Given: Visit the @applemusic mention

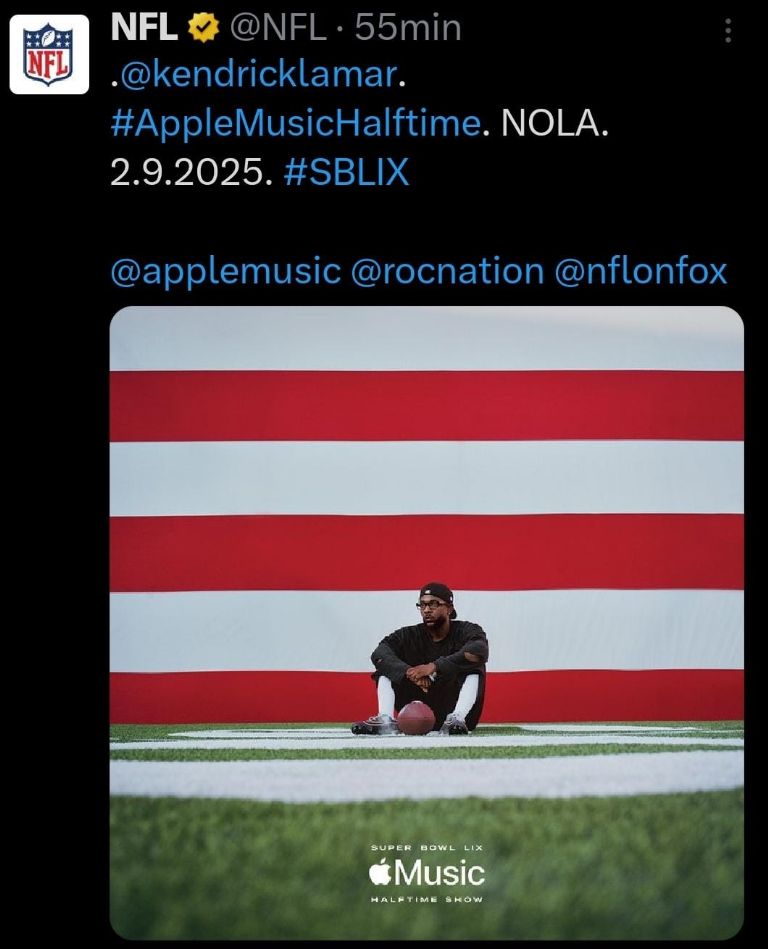Looking at the screenshot, I should pyautogui.click(x=226, y=271).
